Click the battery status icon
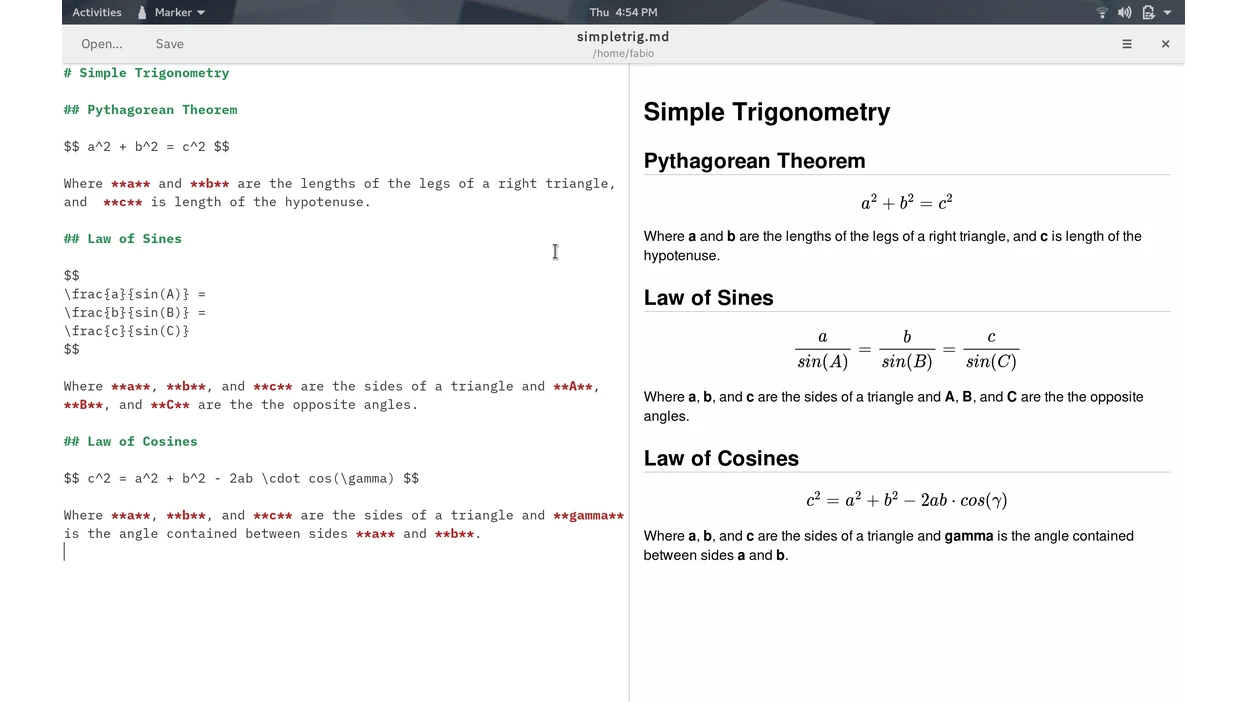 click(1148, 12)
